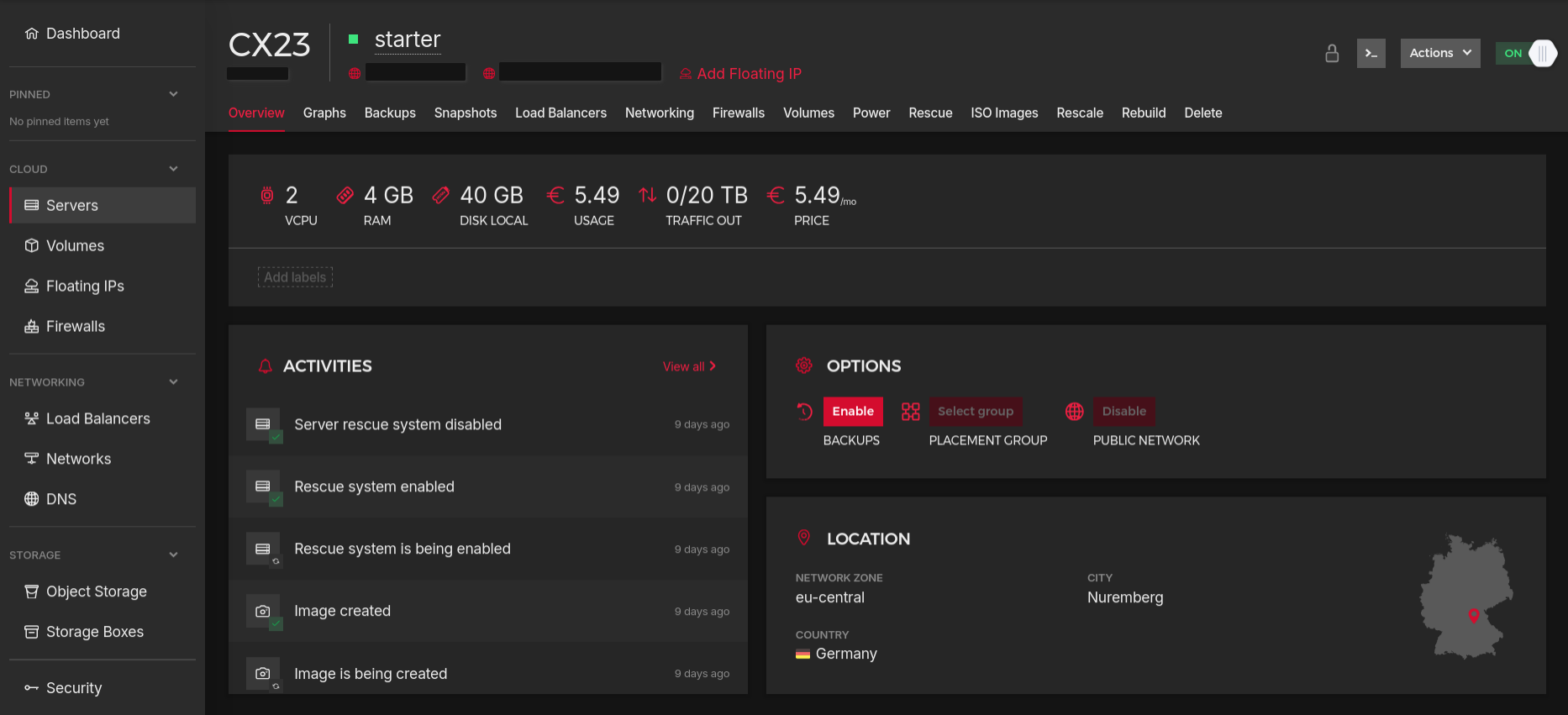Viewport: 1568px width, 715px height.
Task: Click the eu-central network zone value
Action: (x=830, y=597)
